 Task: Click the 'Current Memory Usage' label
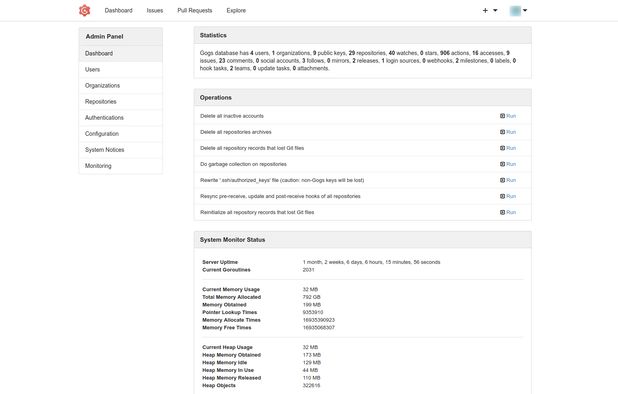(x=231, y=289)
